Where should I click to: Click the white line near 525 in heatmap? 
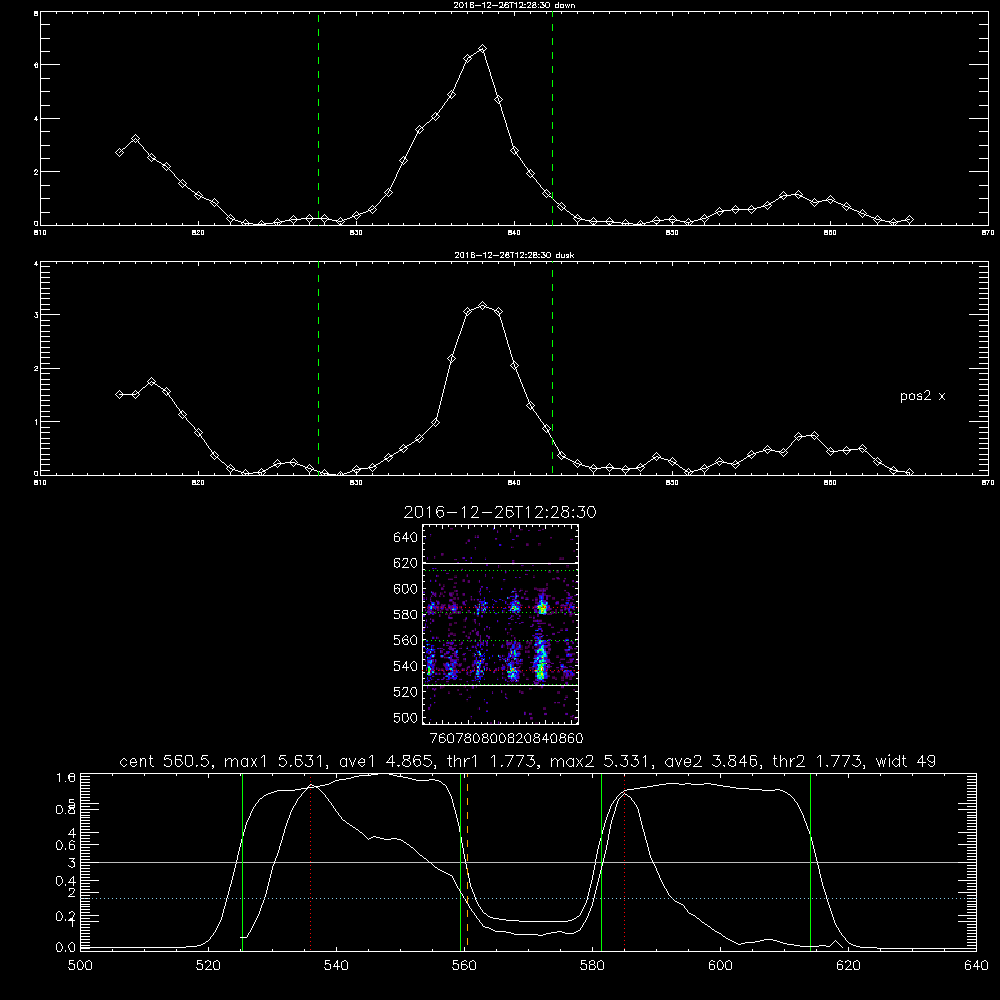click(x=500, y=686)
